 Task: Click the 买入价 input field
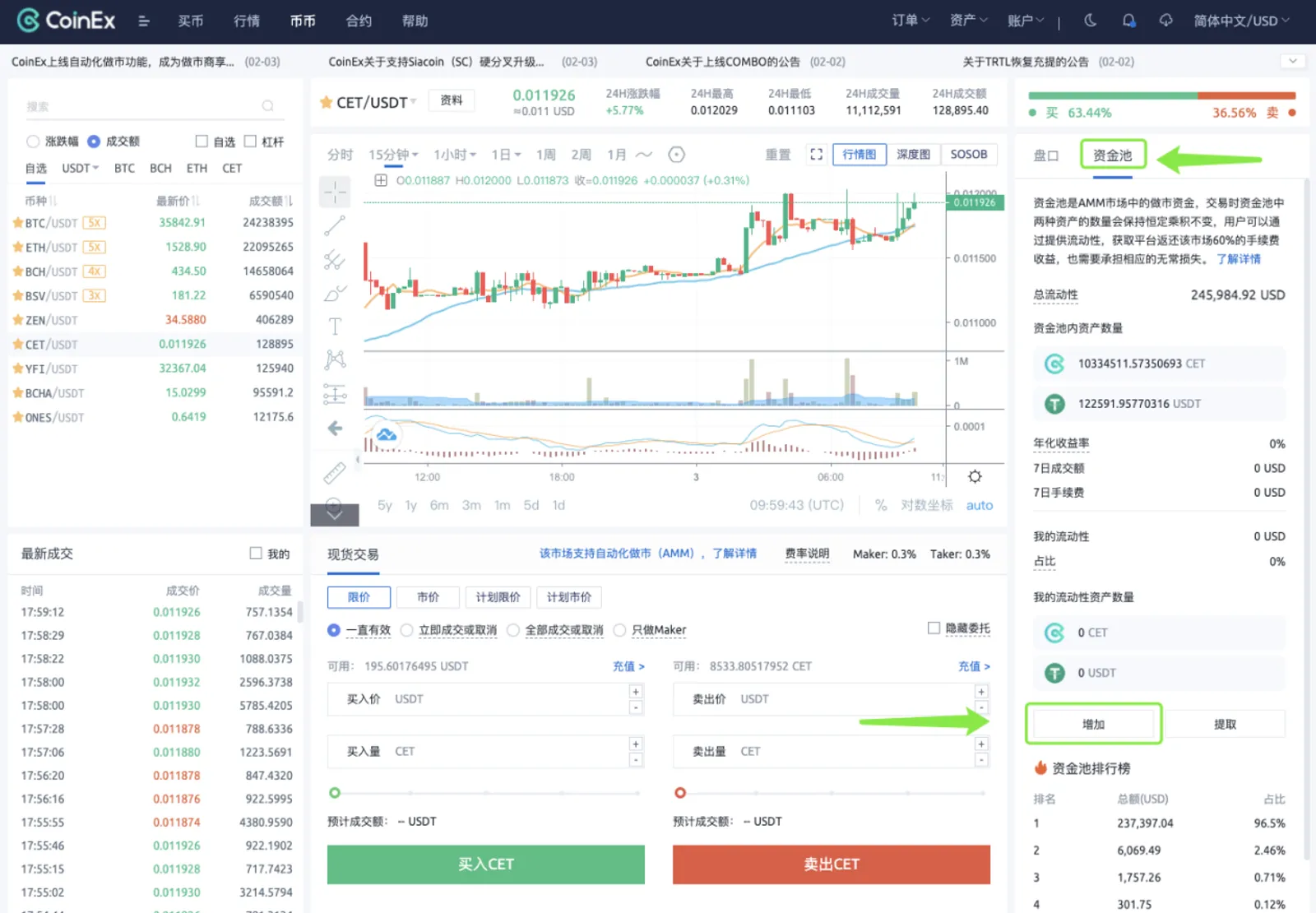[485, 699]
